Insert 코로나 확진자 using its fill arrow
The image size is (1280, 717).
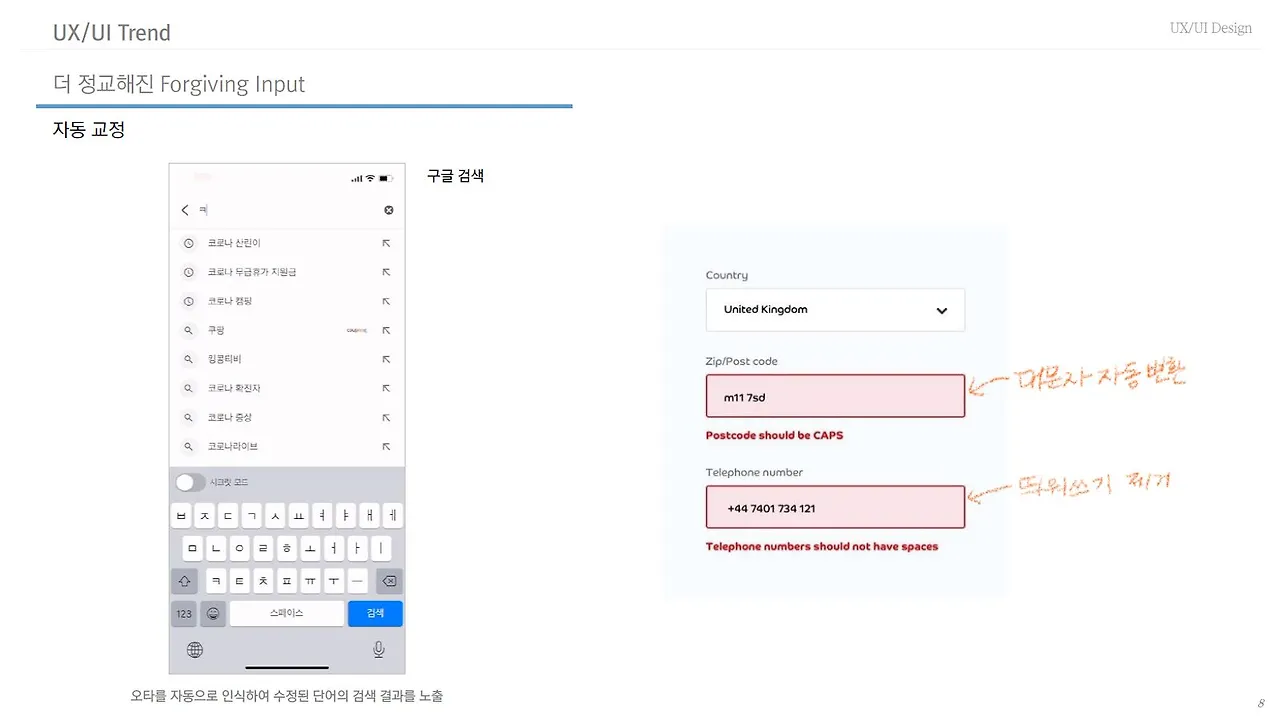386,388
